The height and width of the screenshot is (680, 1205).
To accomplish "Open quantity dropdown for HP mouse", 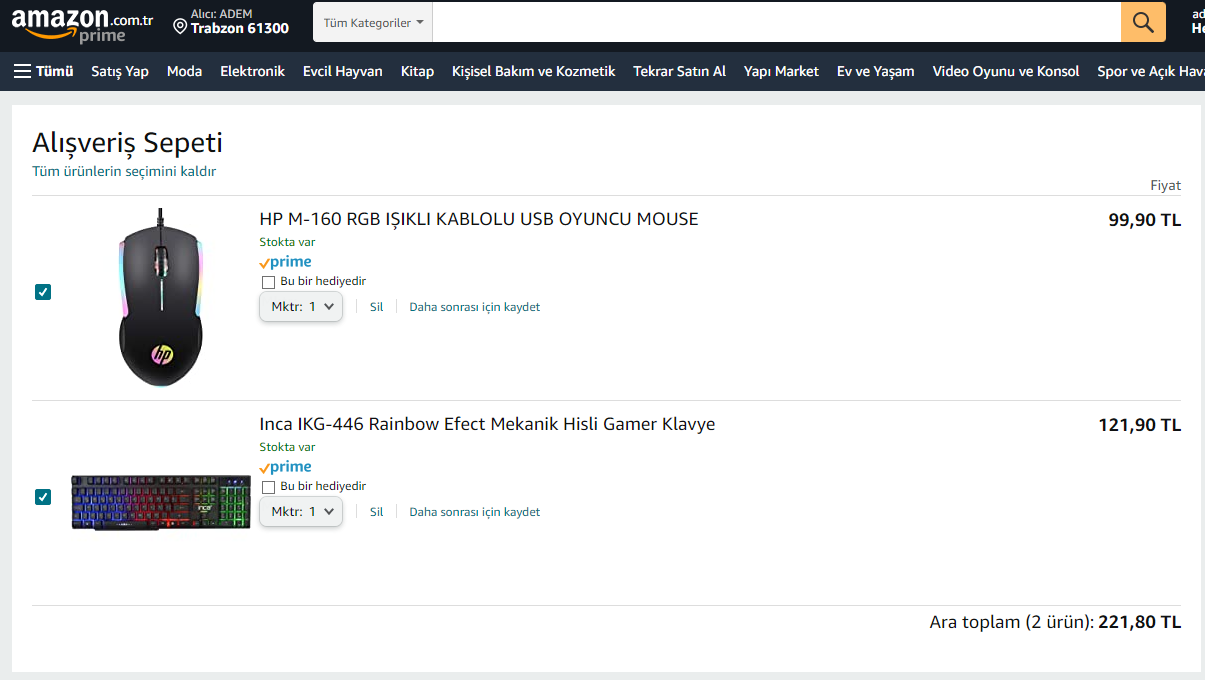I will tap(301, 307).
